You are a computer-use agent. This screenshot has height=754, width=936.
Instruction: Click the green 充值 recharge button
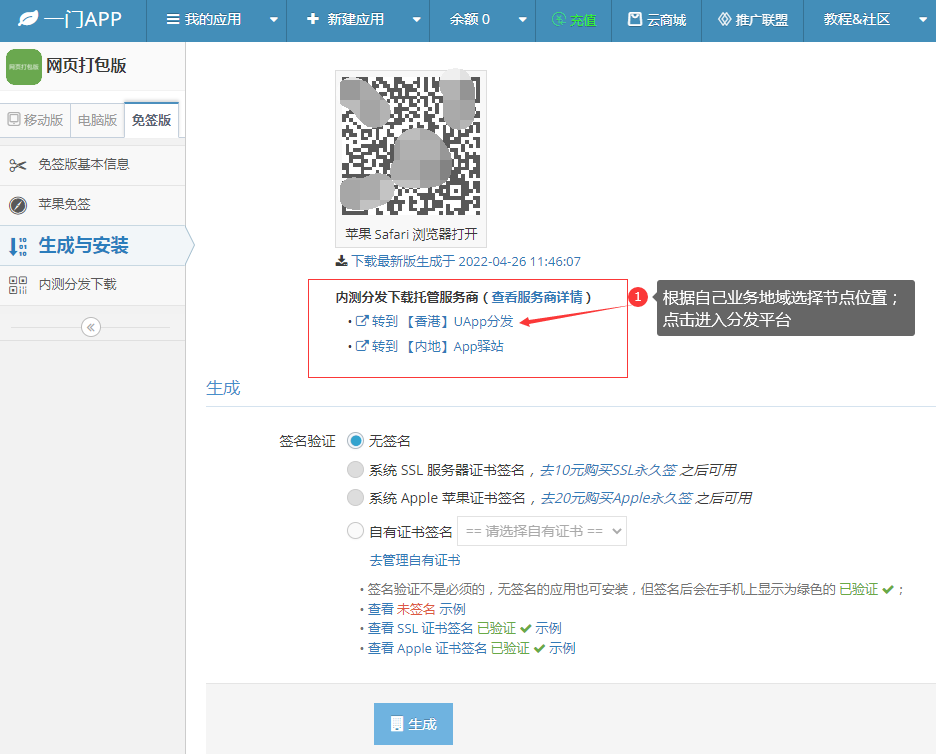coord(574,20)
